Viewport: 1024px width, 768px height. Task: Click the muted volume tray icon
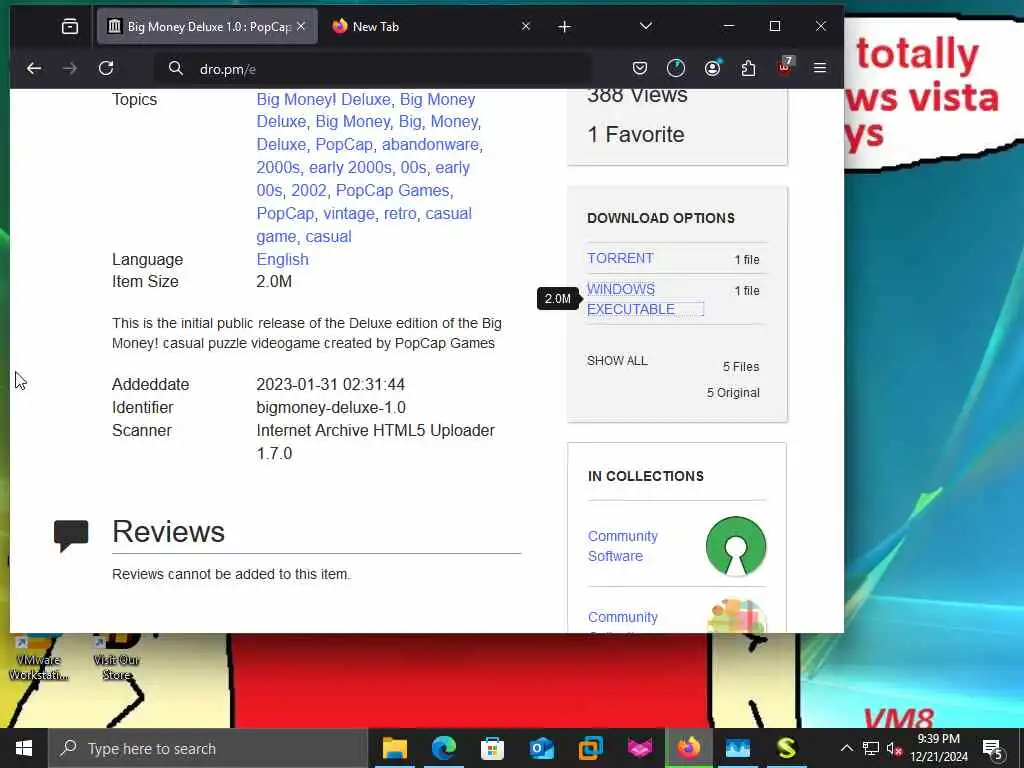click(894, 748)
